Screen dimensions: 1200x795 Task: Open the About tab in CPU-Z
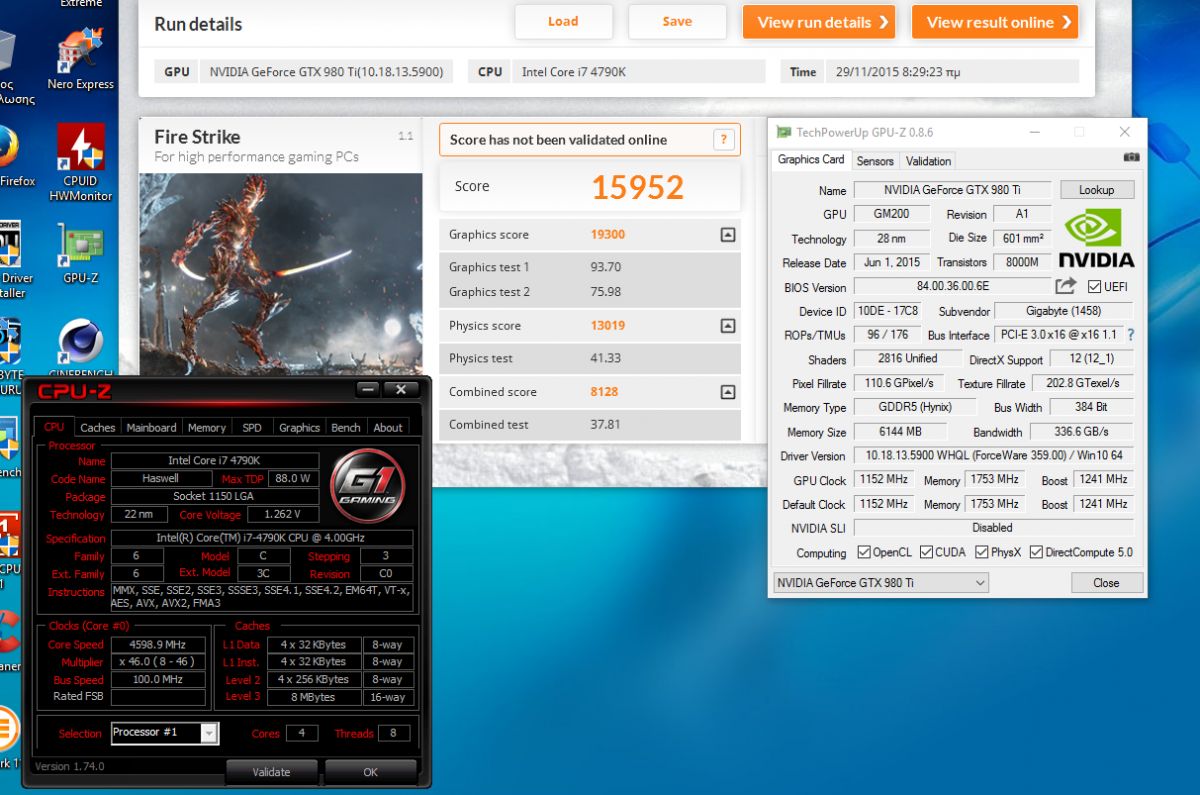click(x=388, y=427)
